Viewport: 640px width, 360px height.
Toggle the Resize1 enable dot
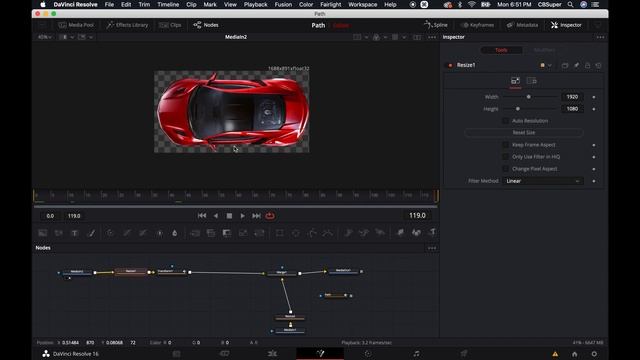tap(450, 65)
